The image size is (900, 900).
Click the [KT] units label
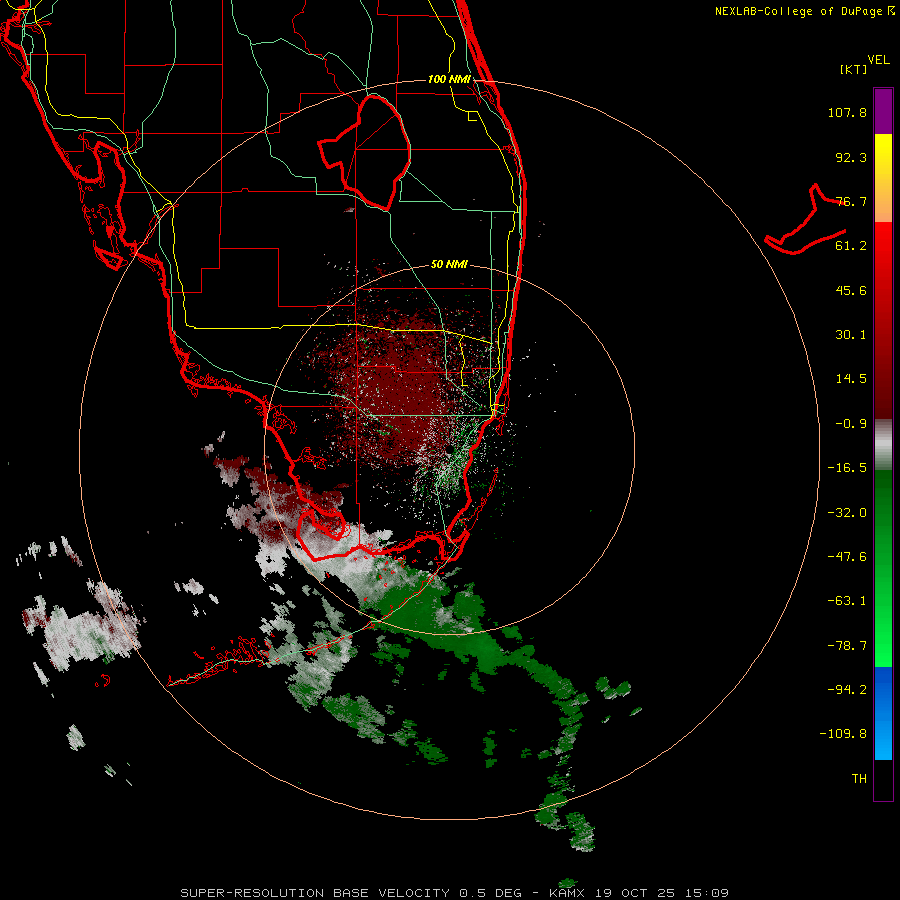[854, 69]
